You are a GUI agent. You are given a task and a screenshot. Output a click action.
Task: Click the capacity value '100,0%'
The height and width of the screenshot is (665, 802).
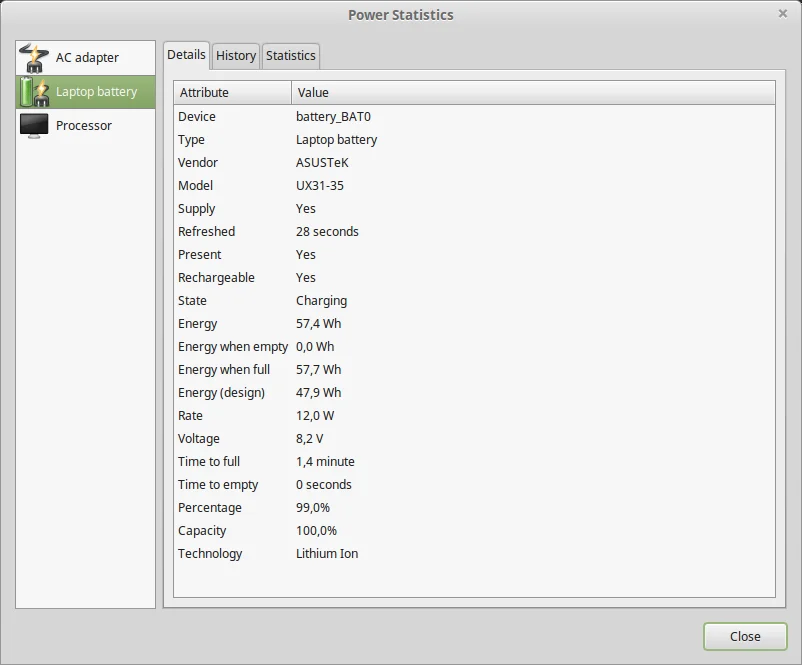[316, 531]
